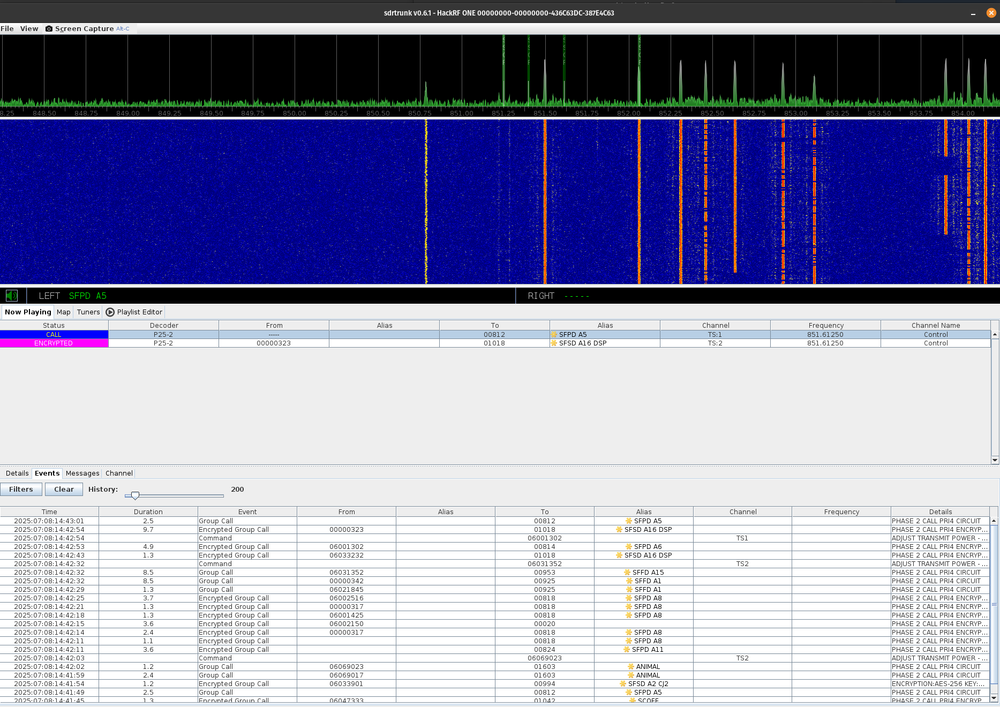Click the star icon next to SFFD A15
Image resolution: width=1000 pixels, height=707 pixels.
tap(626, 572)
